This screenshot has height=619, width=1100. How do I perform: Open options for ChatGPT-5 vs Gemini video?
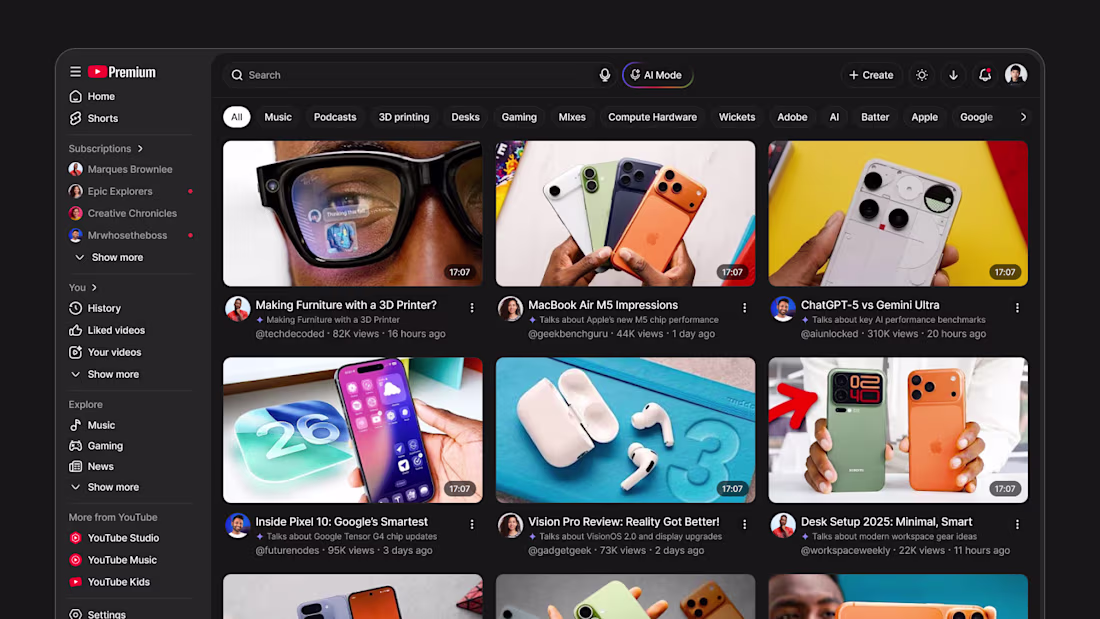click(x=1017, y=307)
